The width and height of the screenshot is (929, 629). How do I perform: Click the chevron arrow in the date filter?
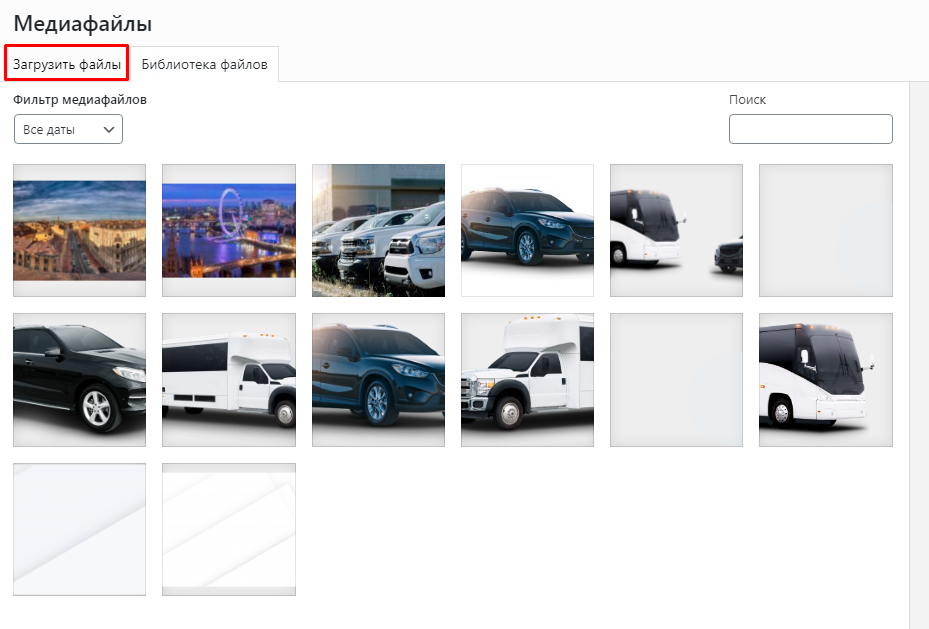click(x=109, y=129)
